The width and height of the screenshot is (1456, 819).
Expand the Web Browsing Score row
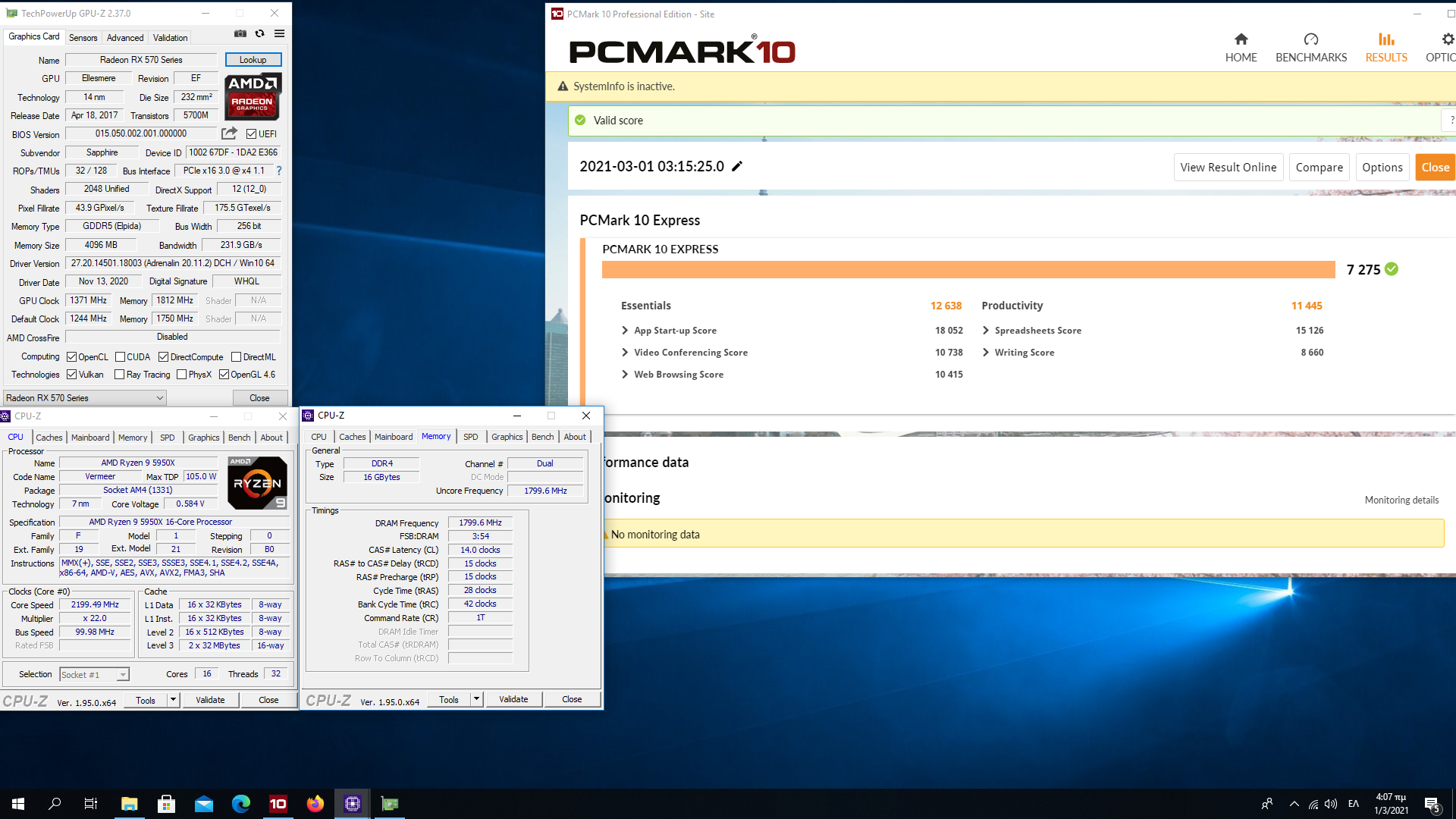[x=625, y=375]
